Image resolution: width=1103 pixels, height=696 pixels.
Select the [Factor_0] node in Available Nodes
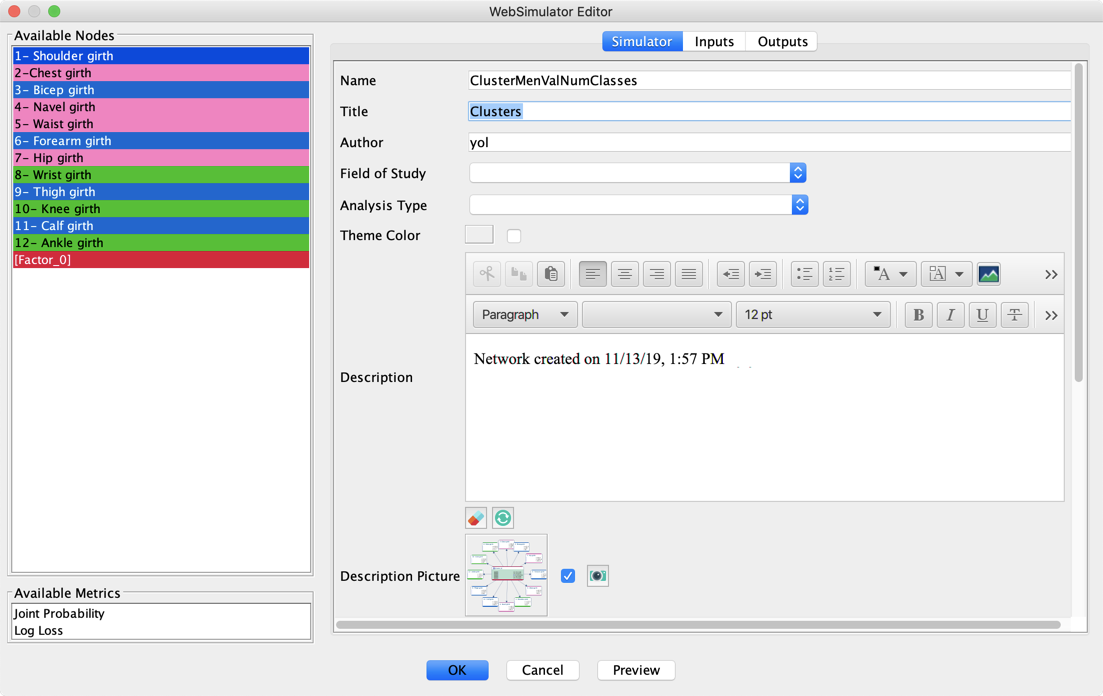pos(160,260)
